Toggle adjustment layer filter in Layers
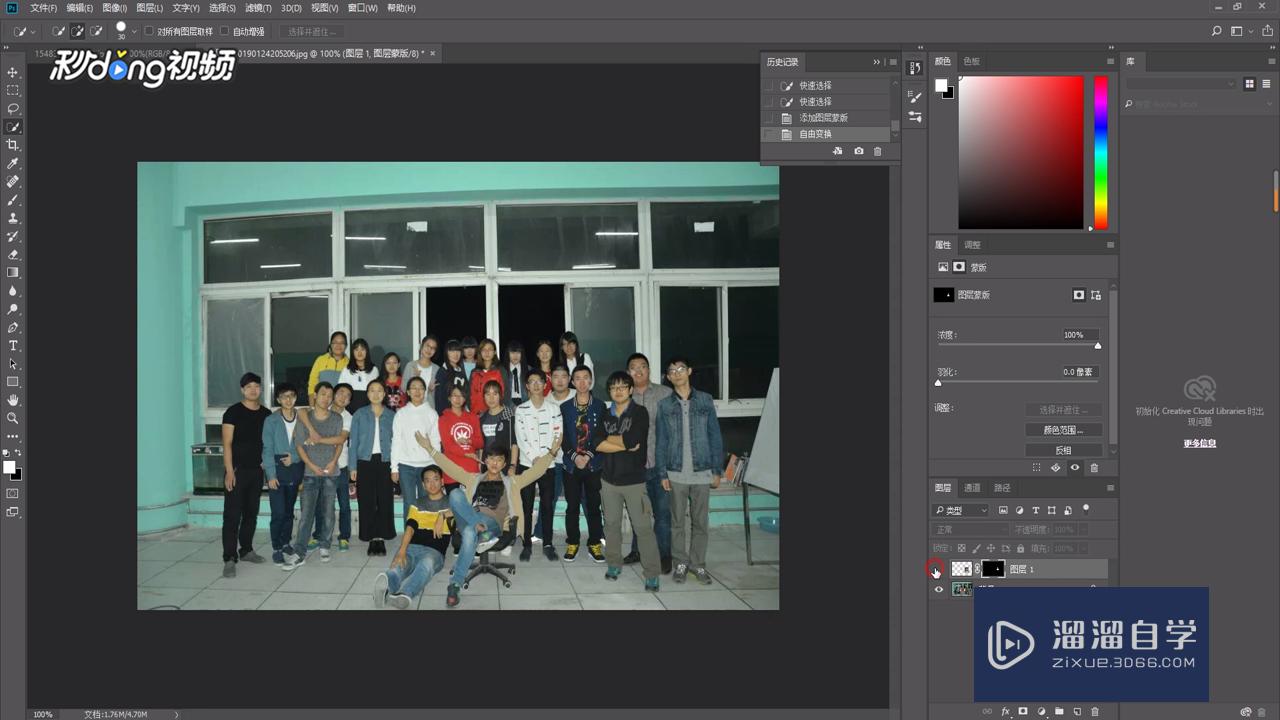This screenshot has width=1280, height=720. tap(1019, 510)
